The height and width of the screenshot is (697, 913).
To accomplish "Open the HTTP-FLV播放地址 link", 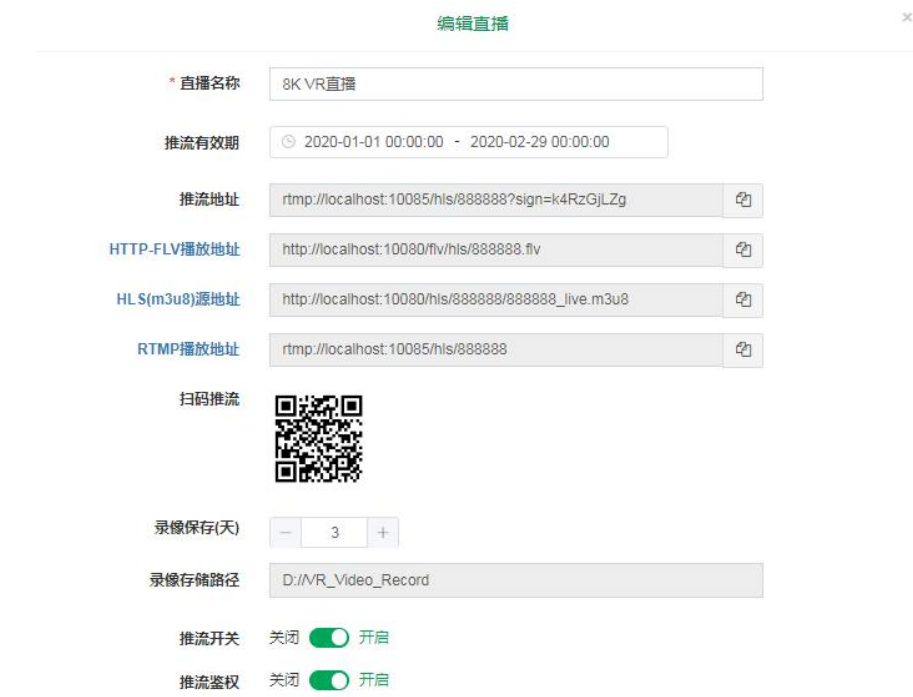I will 175,249.
